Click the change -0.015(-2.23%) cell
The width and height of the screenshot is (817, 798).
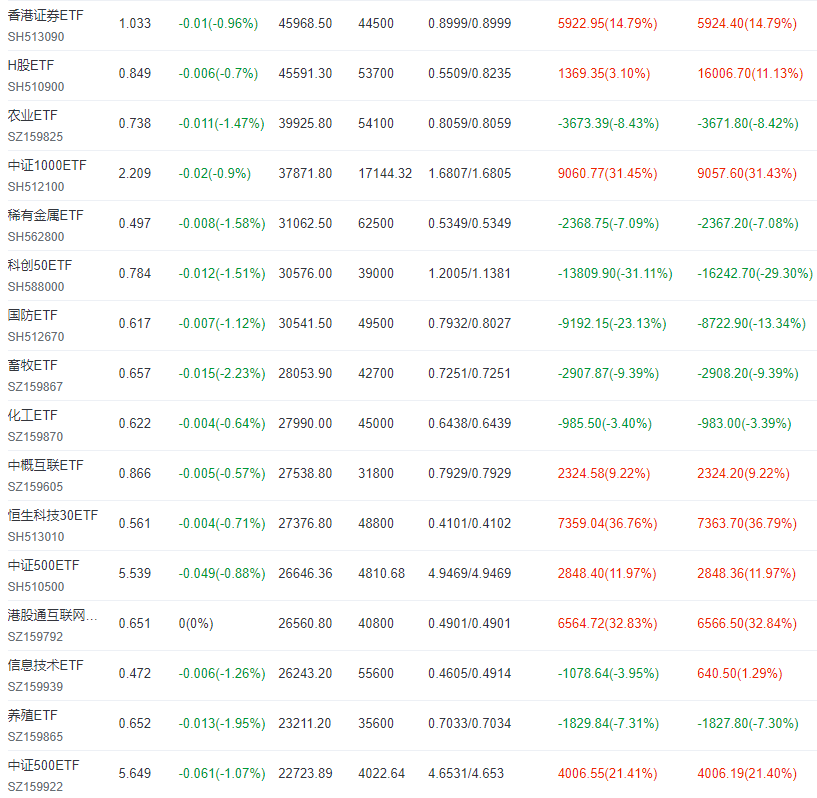[x=222, y=374]
